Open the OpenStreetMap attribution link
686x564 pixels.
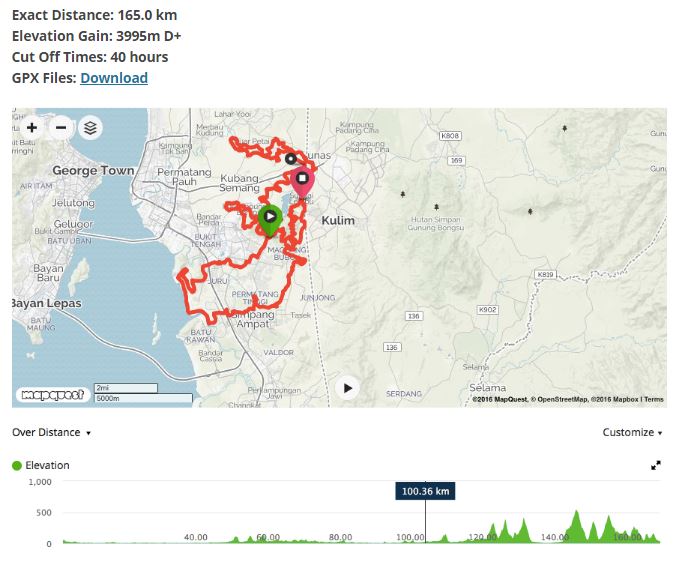(559, 399)
